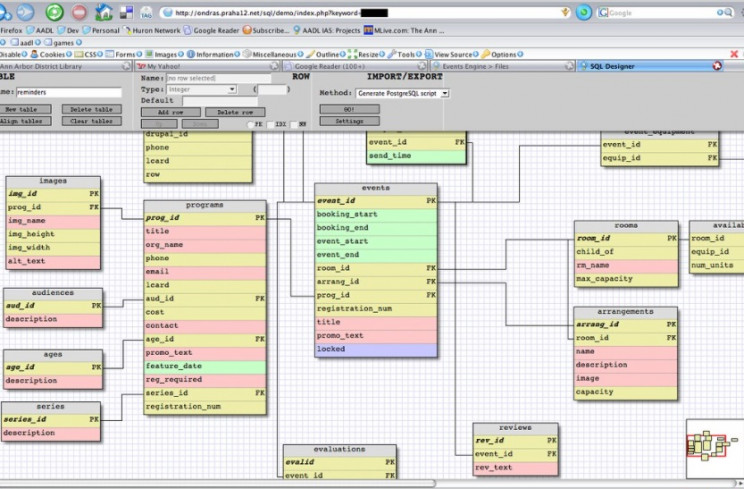The image size is (744, 489).
Task: Open the Tools developer toolbar menu
Action: click(x=405, y=55)
